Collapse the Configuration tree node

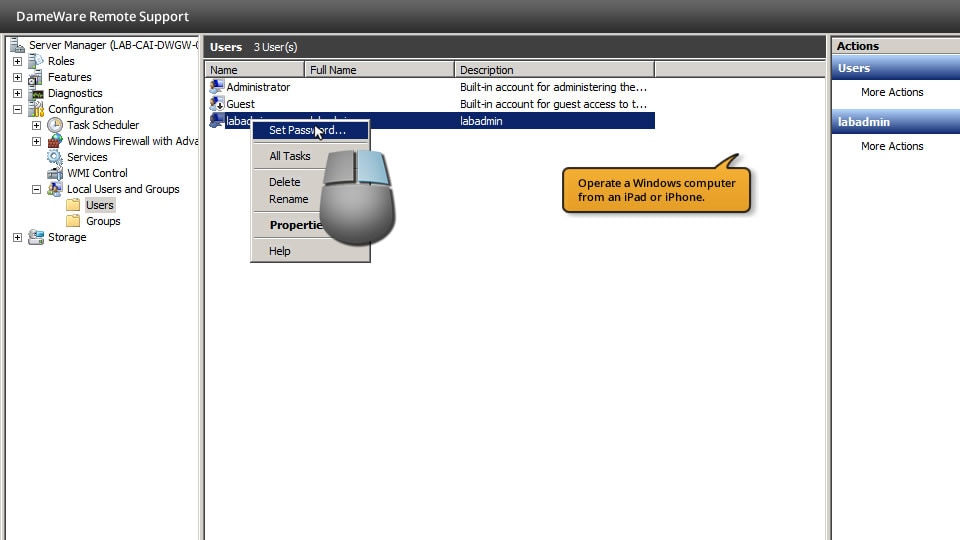pos(17,109)
